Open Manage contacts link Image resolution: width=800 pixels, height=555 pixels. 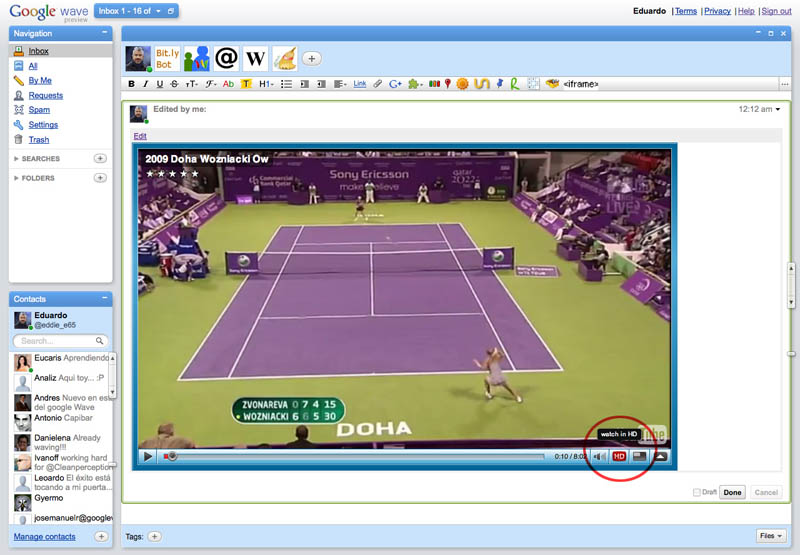[44, 537]
